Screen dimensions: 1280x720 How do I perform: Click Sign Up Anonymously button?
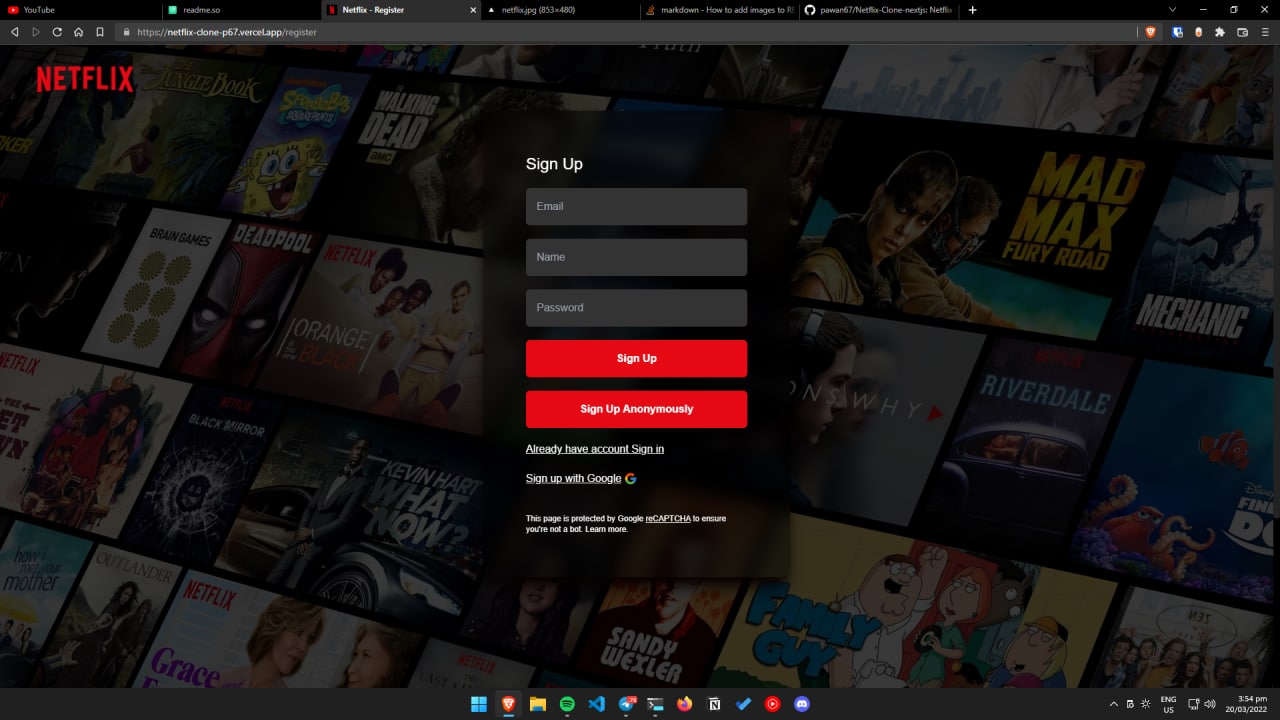[636, 409]
